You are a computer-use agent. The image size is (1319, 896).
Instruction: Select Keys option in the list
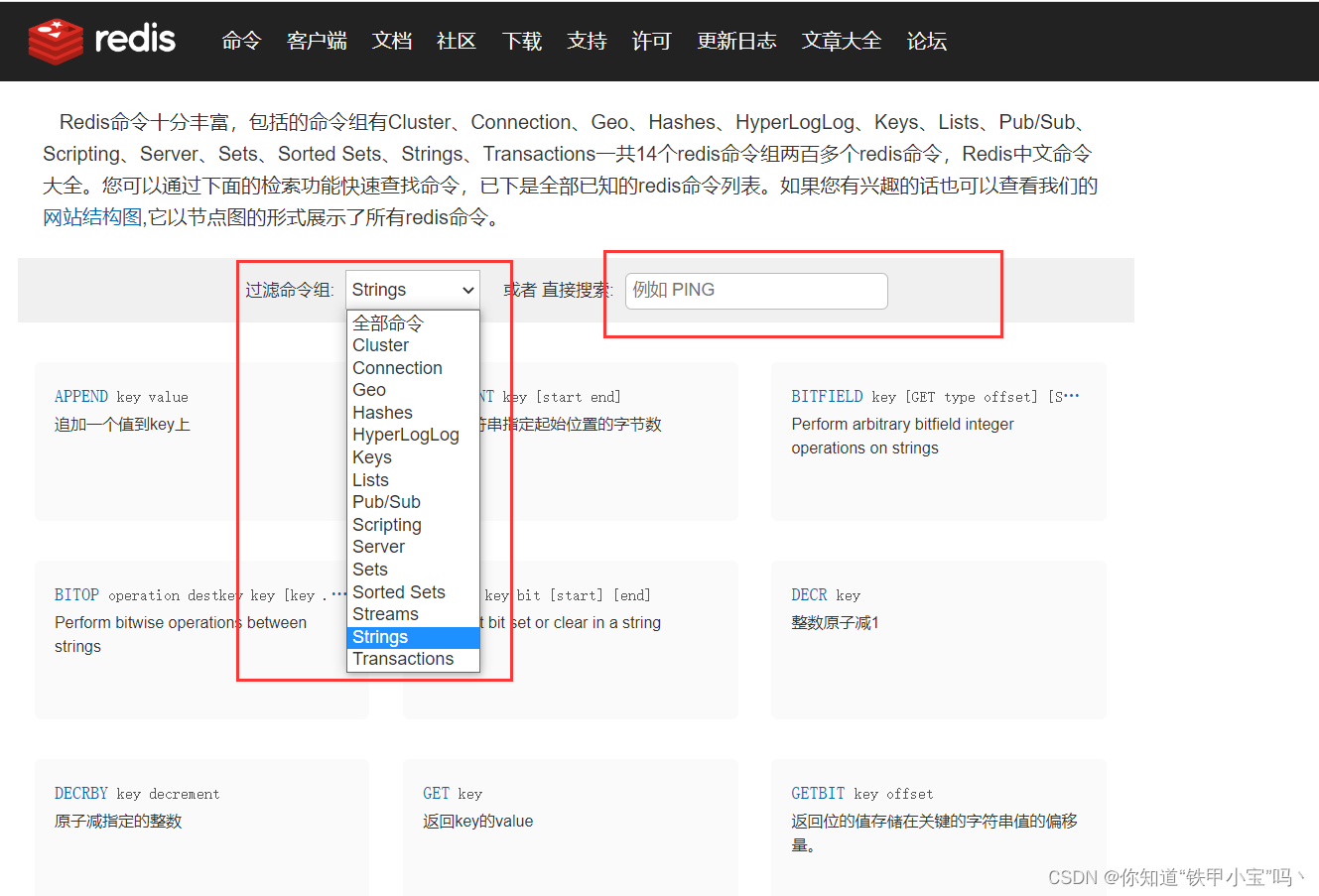[x=413, y=457]
